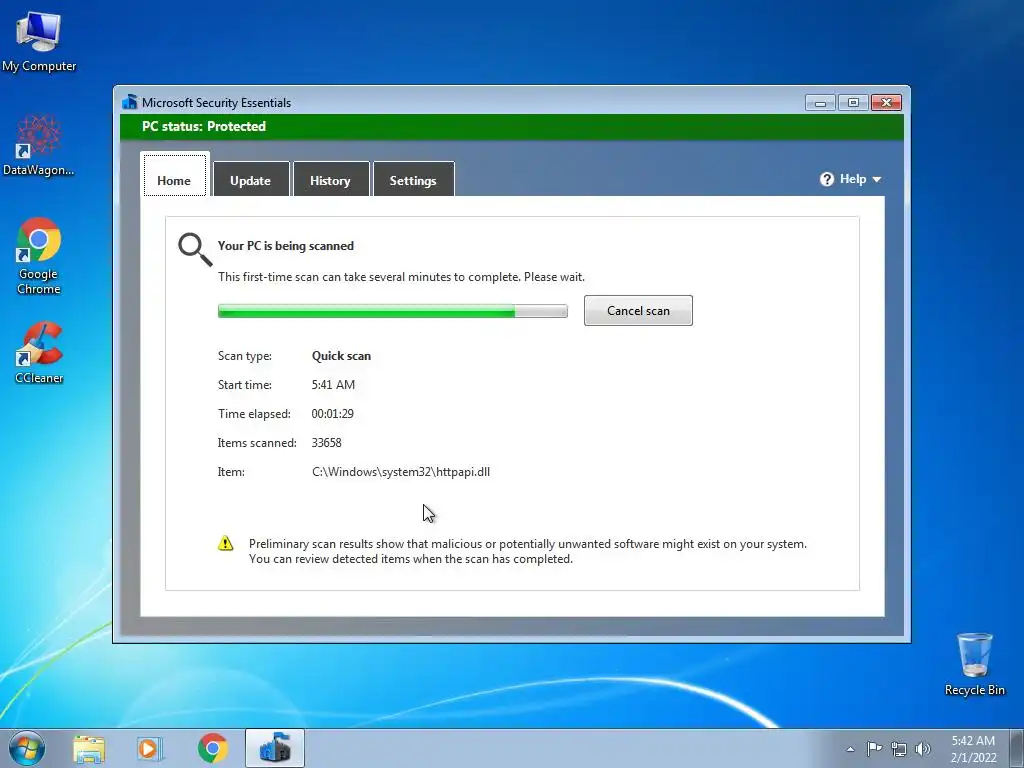Image resolution: width=1024 pixels, height=768 pixels.
Task: Click the Quick scan value text
Action: pyautogui.click(x=341, y=356)
